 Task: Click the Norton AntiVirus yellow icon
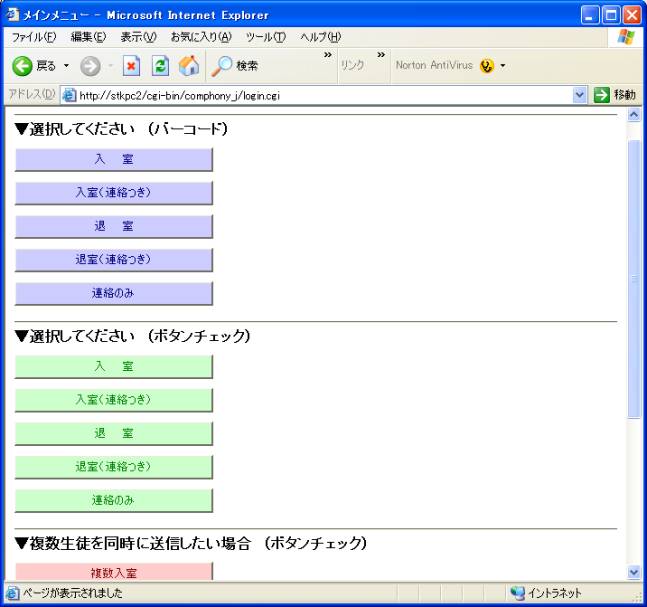tap(487, 66)
